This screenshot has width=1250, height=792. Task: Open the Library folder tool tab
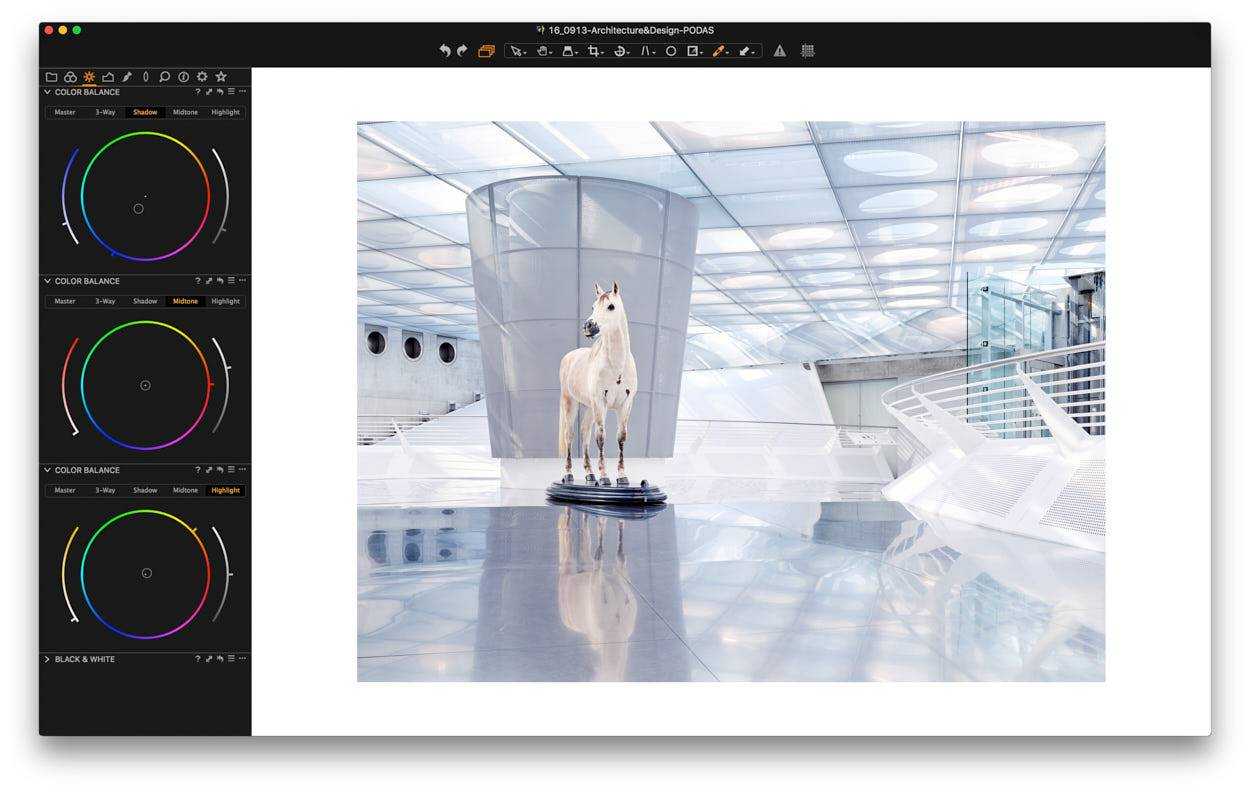tap(52, 77)
